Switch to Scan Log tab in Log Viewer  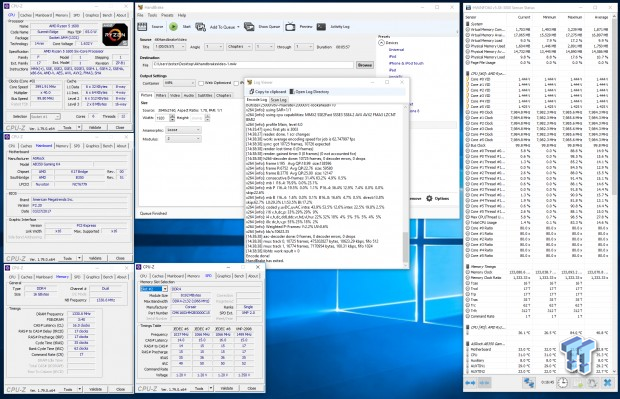click(278, 100)
